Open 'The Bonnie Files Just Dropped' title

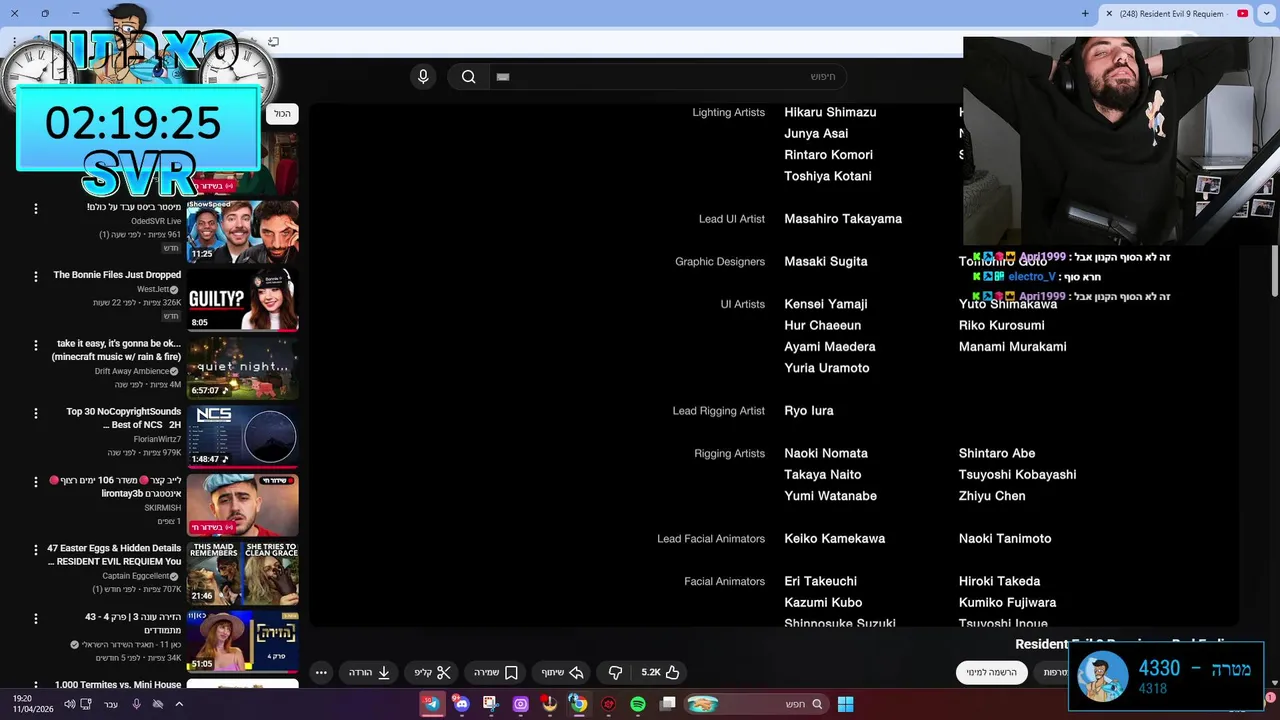click(117, 275)
